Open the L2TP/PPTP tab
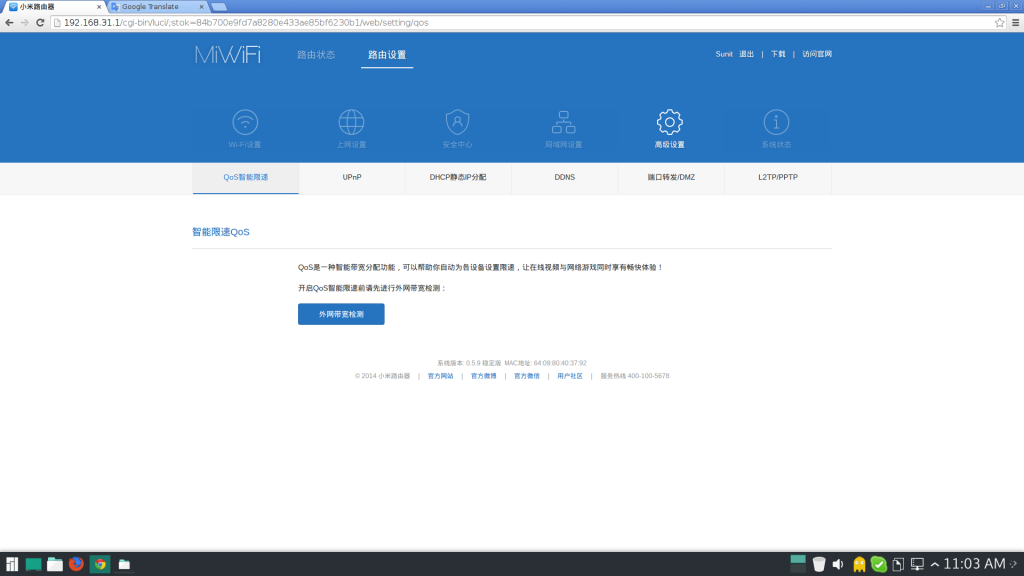 pos(778,177)
